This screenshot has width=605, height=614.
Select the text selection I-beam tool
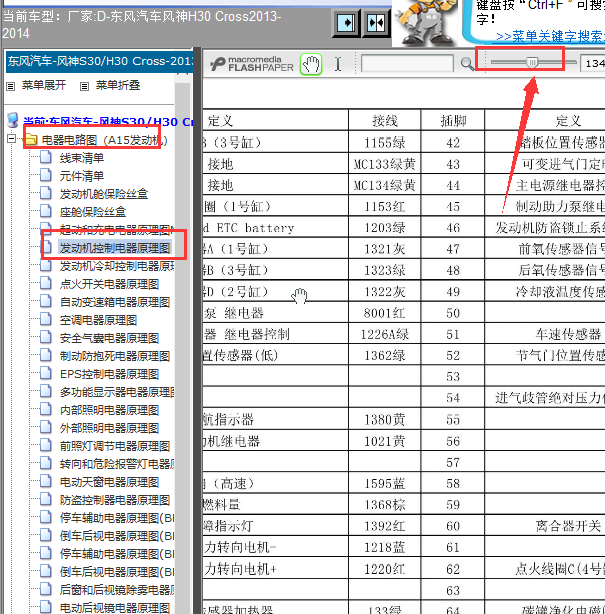(338, 64)
